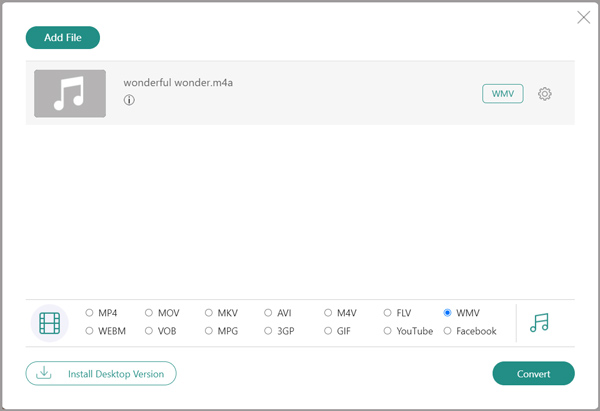Click the file info icon
The image size is (600, 411).
129,101
